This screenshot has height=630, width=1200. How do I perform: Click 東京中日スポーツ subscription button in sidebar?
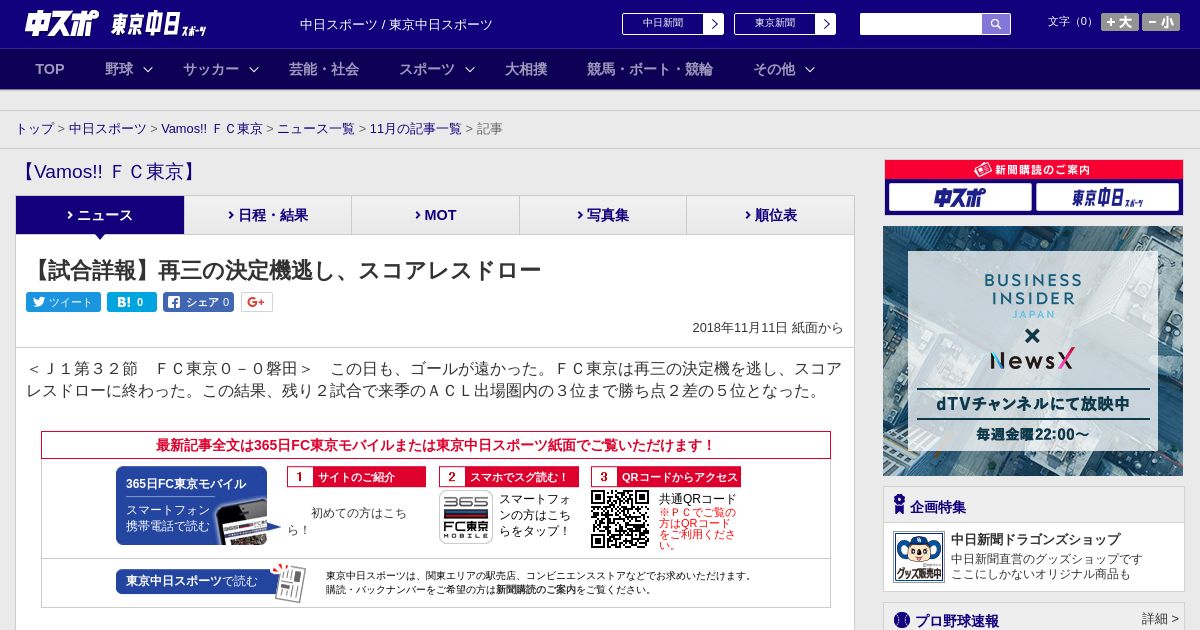click(x=1107, y=198)
